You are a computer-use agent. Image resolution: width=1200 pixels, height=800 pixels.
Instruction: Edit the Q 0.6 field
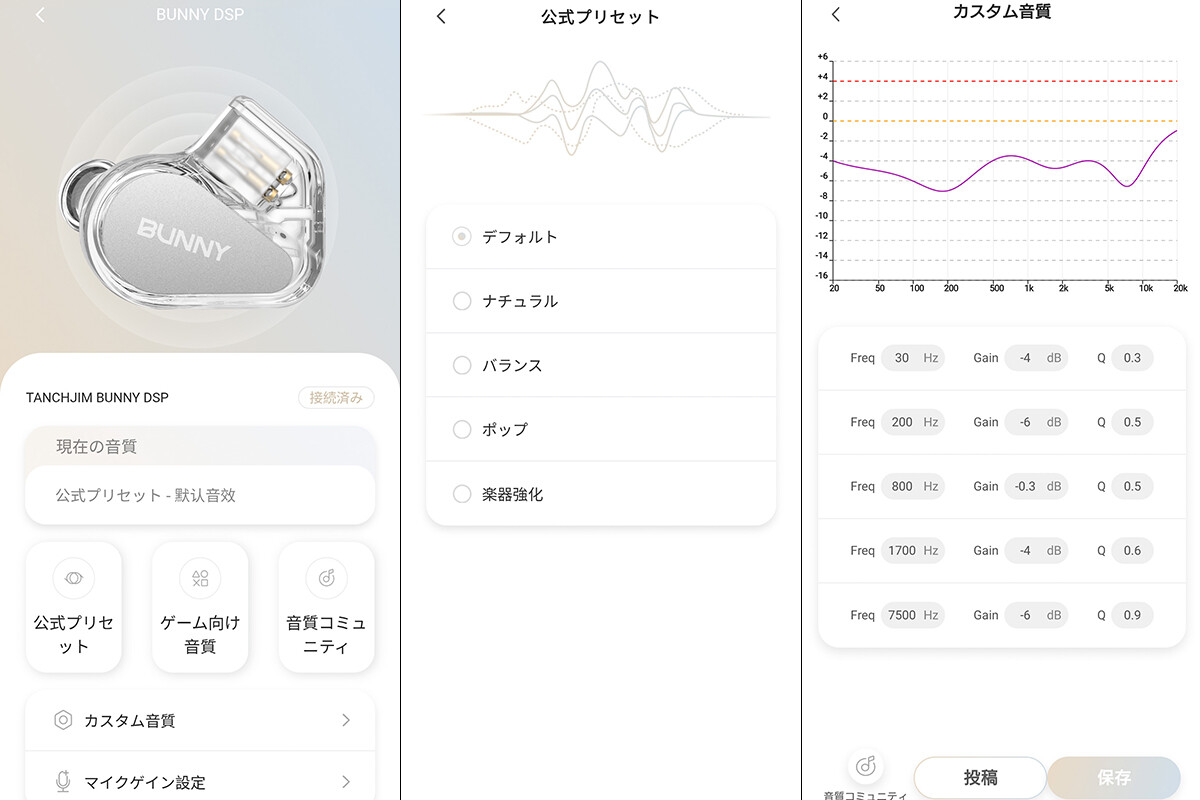pos(1132,550)
